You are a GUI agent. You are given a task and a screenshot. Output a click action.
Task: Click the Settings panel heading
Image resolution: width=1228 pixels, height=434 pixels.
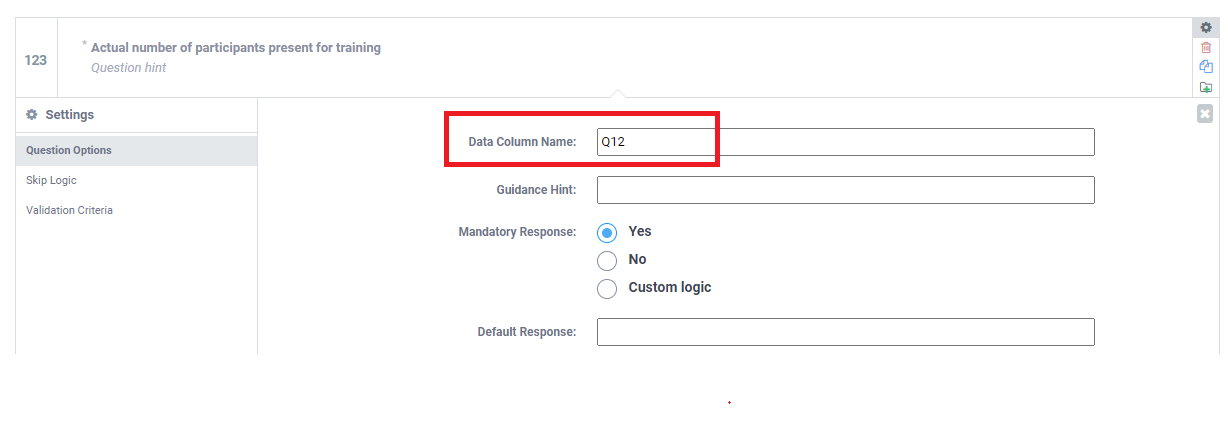coord(69,115)
